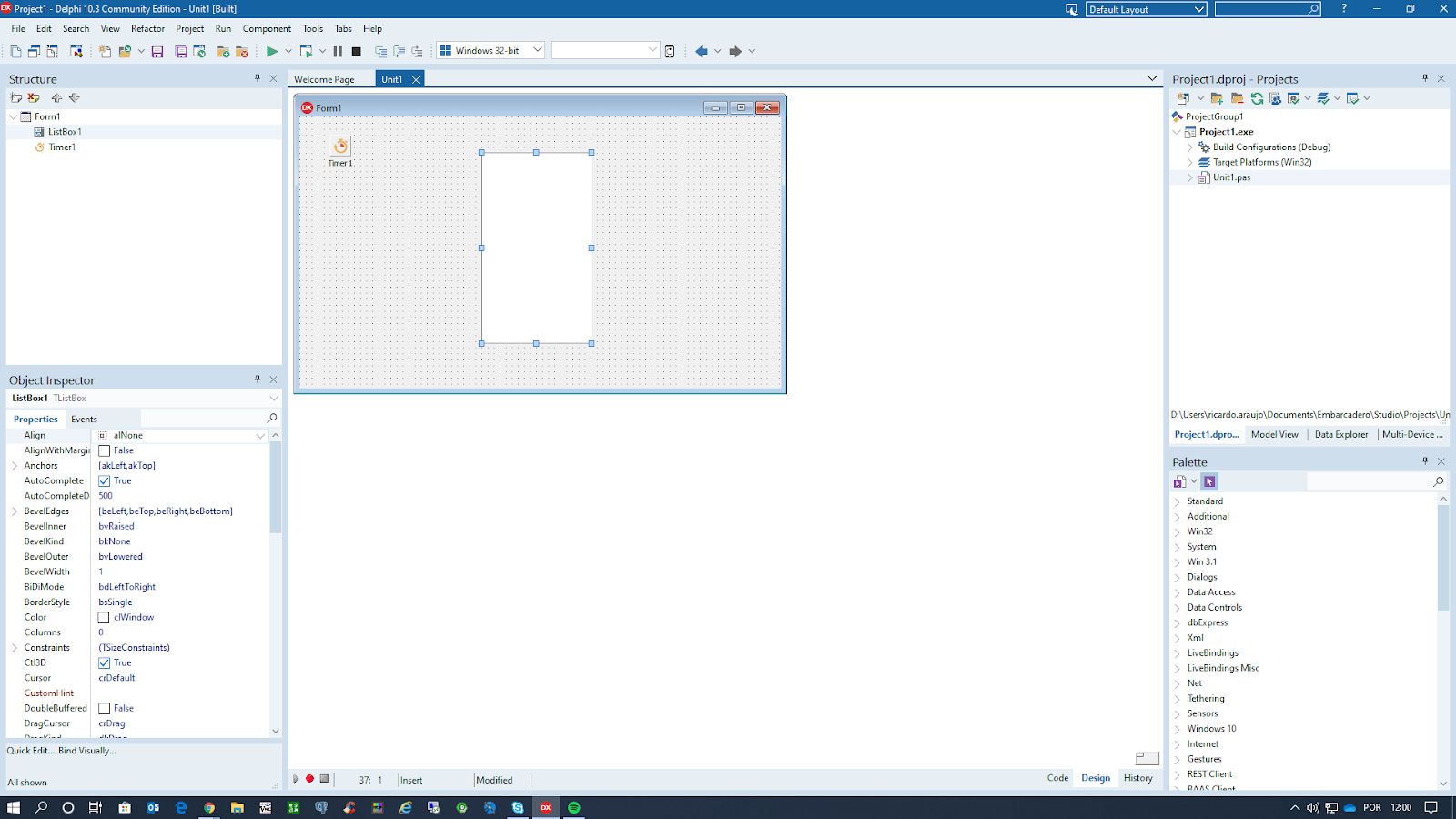1456x819 pixels.
Task: Click the green Run button in the toolbar
Action: point(271,52)
